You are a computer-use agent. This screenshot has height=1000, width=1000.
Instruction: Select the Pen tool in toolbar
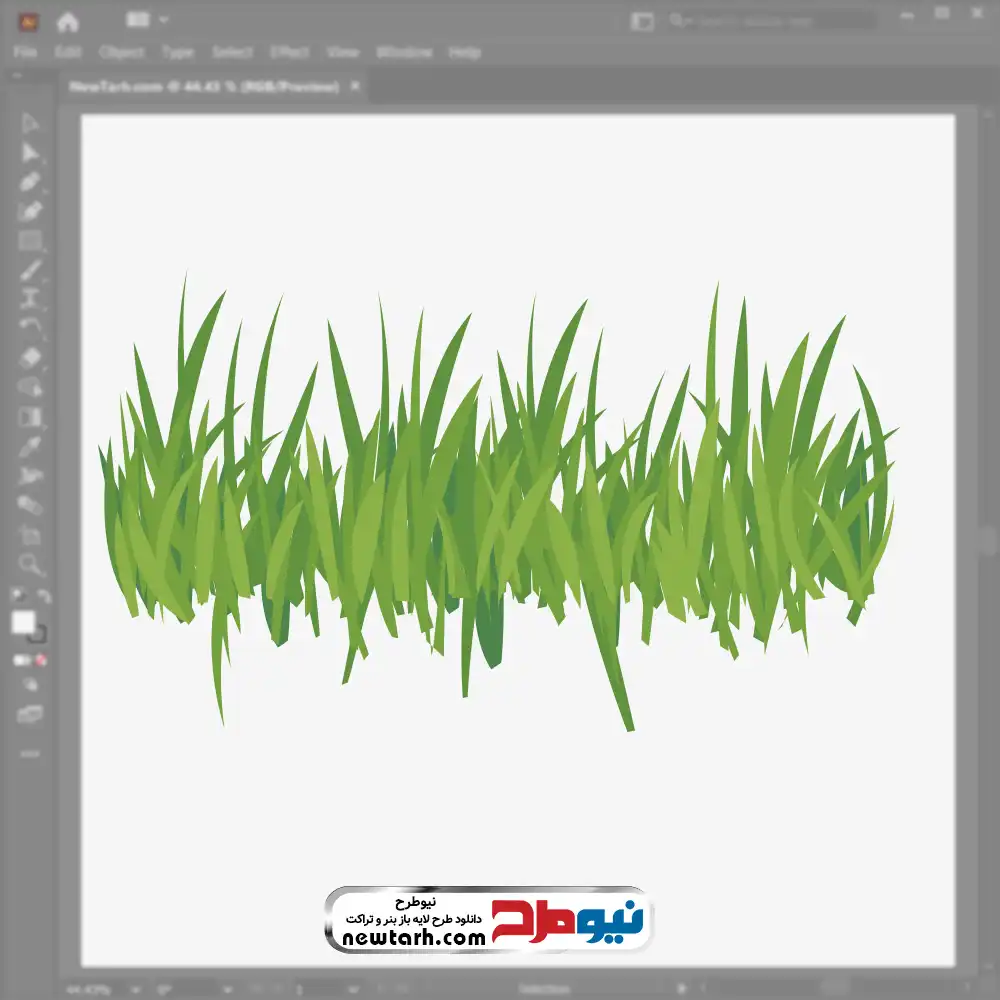pos(30,182)
